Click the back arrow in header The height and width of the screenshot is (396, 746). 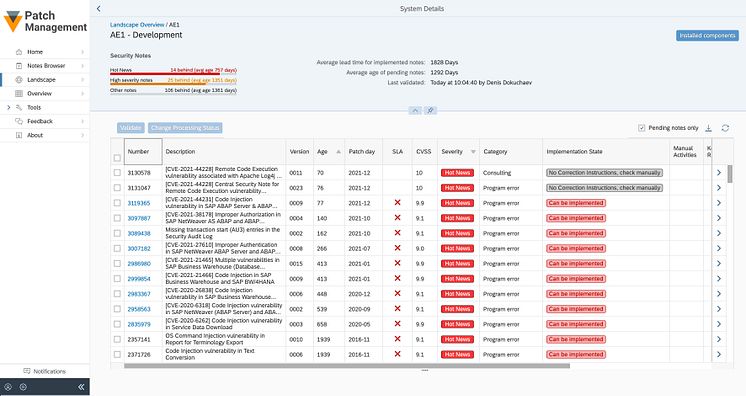[98, 9]
